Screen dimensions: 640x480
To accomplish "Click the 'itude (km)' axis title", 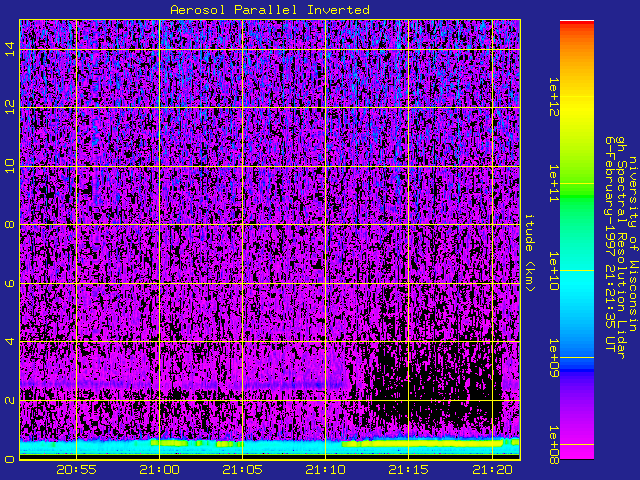I will [x=529, y=253].
